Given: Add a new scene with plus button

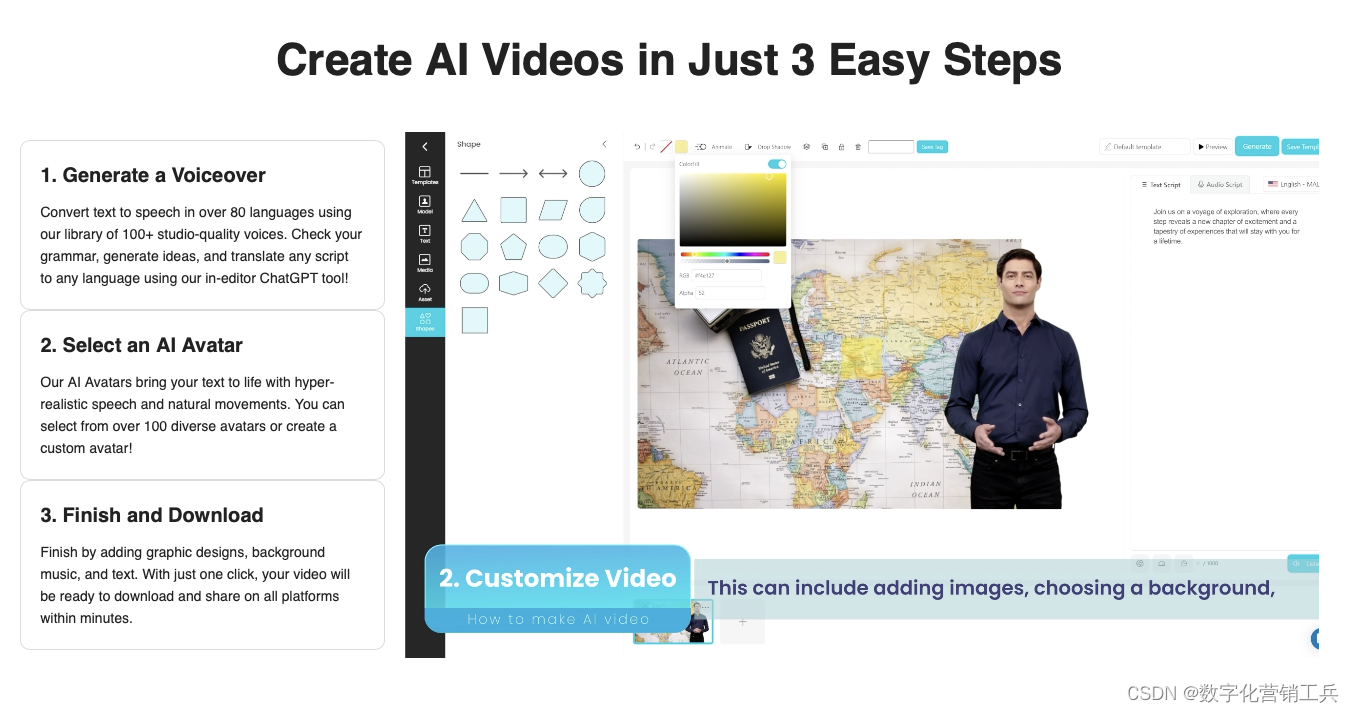Looking at the screenshot, I should click(742, 622).
